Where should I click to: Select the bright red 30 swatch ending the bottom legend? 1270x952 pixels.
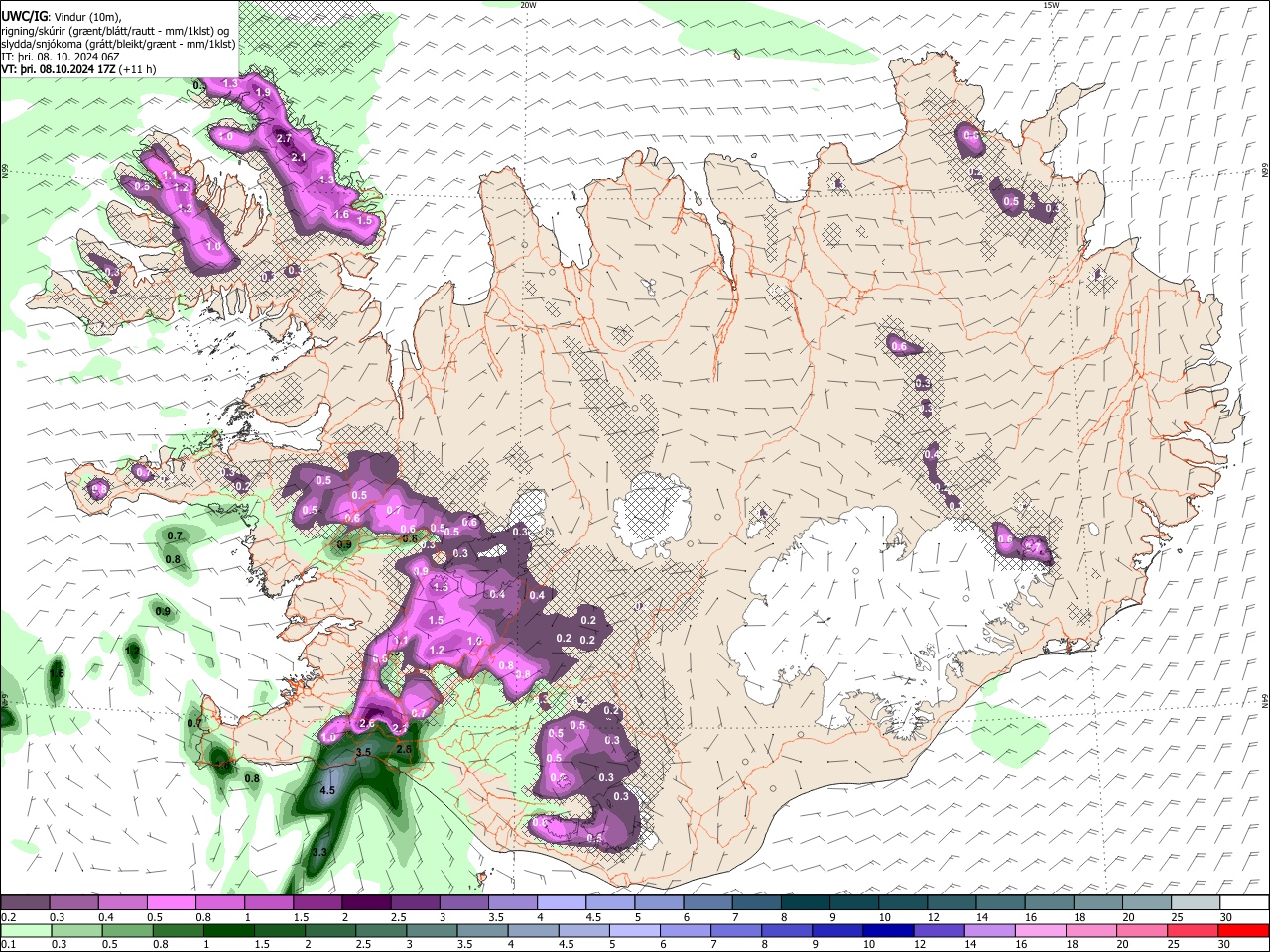[x=1242, y=930]
